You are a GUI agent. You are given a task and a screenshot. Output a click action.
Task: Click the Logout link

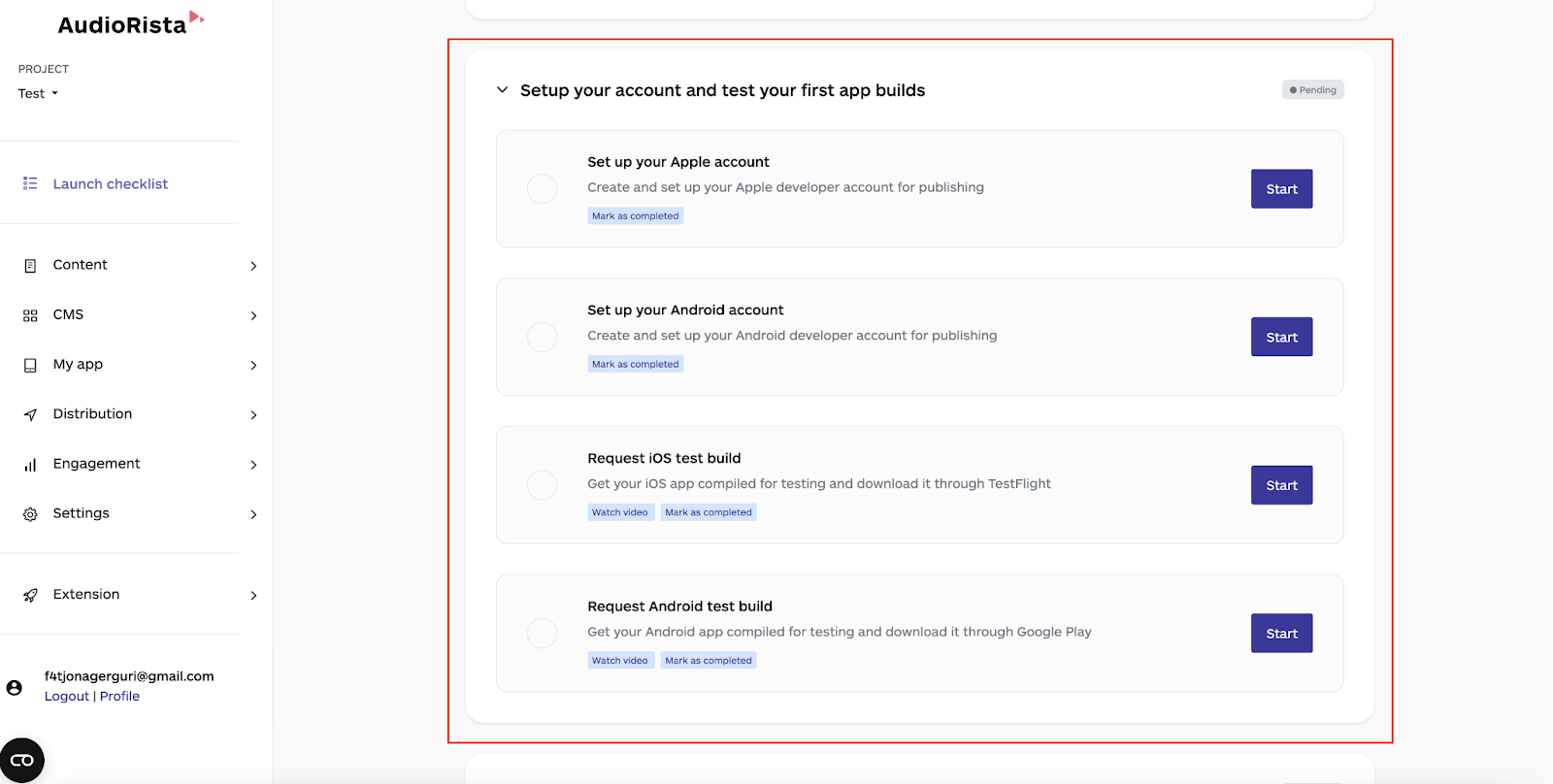tap(67, 696)
